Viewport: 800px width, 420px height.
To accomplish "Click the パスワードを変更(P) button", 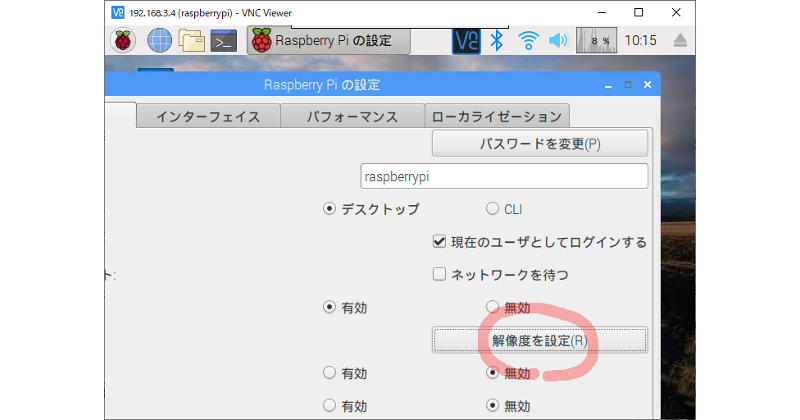I will [x=540, y=144].
